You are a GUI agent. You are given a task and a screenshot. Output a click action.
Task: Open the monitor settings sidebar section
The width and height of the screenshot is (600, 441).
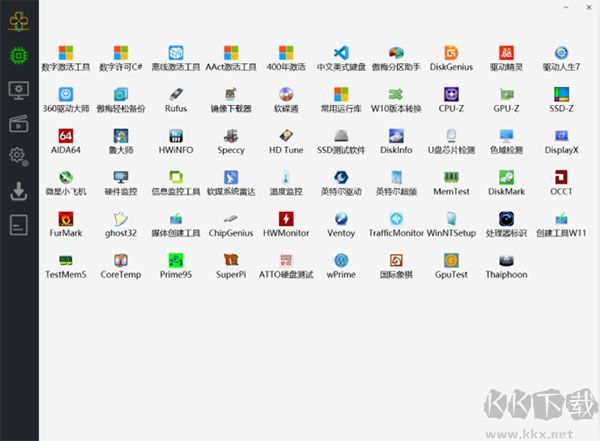(19, 90)
